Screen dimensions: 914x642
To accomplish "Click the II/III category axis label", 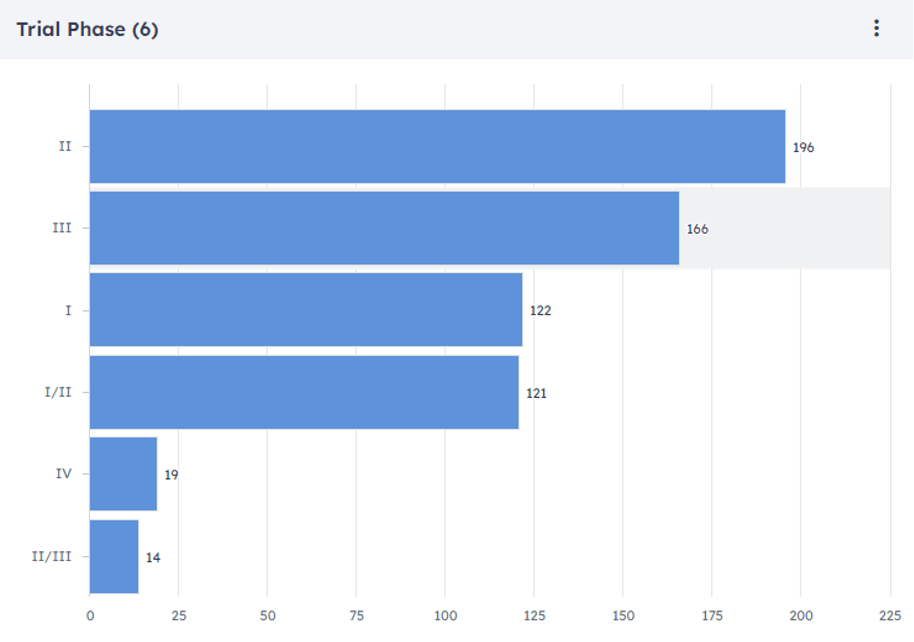I will point(52,556).
